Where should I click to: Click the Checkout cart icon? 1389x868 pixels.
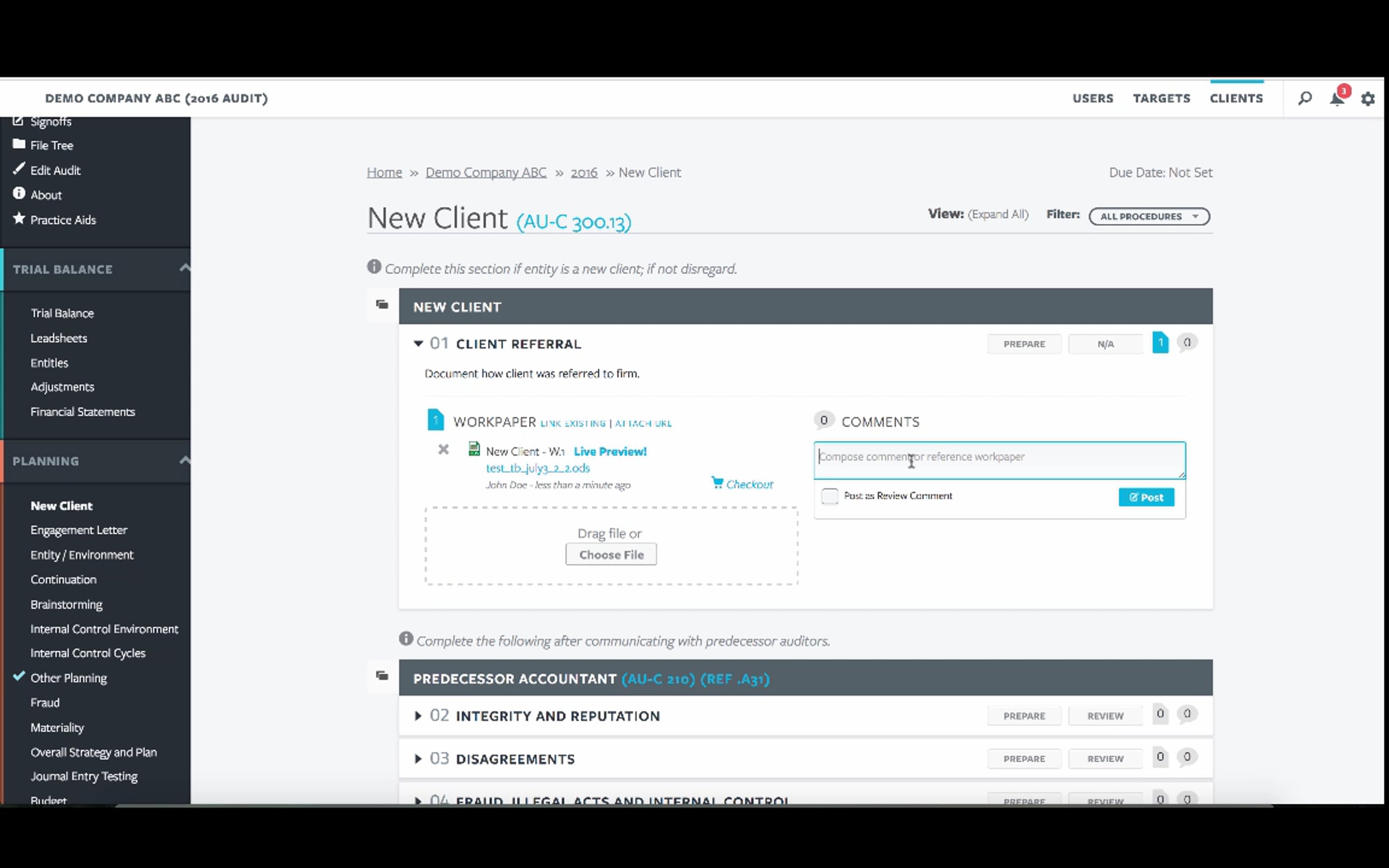[x=717, y=482]
